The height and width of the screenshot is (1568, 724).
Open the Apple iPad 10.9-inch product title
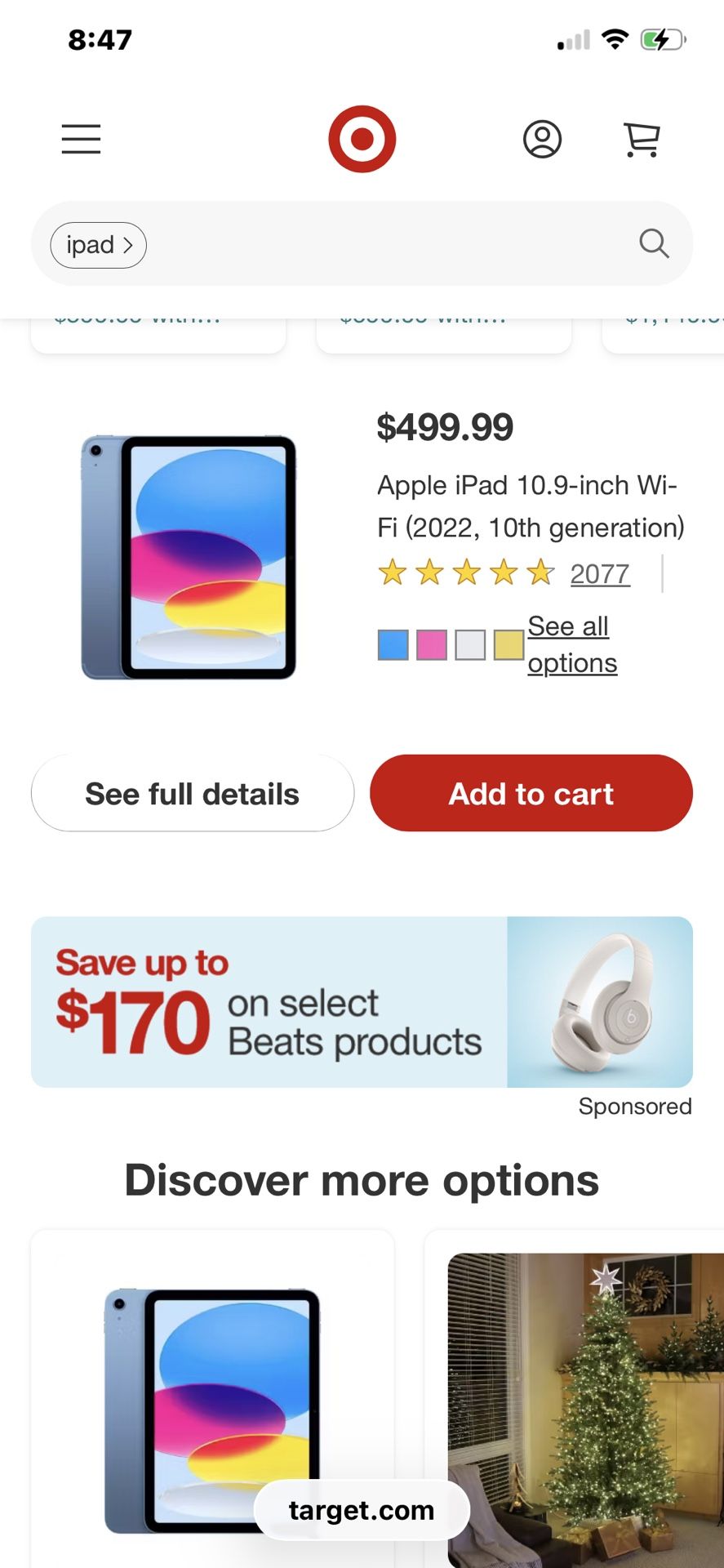(x=530, y=506)
